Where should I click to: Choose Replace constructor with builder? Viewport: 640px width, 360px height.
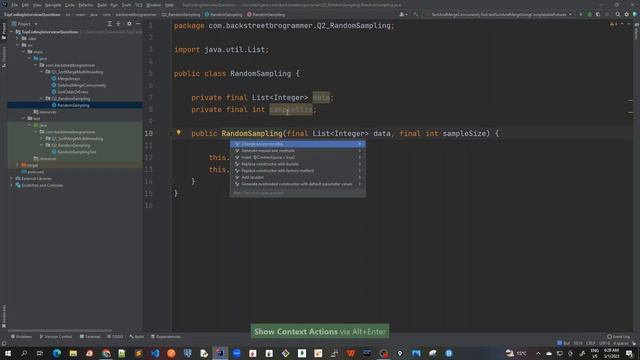298,164
